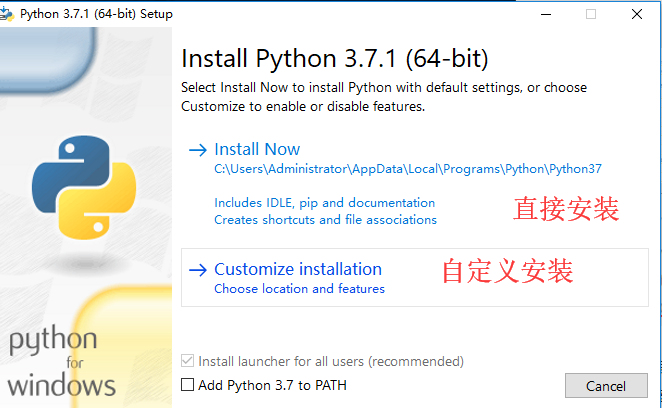Click the Install Now option

[257, 150]
